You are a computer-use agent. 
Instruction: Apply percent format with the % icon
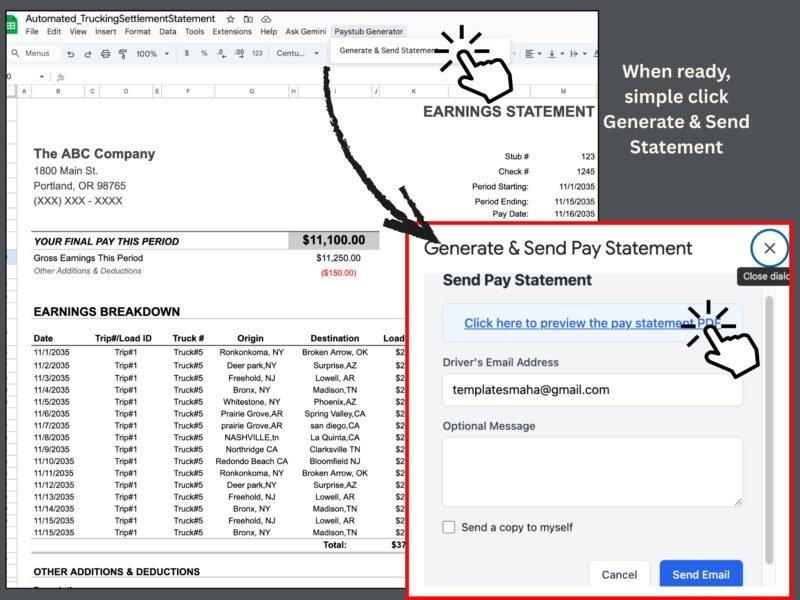pyautogui.click(x=204, y=53)
